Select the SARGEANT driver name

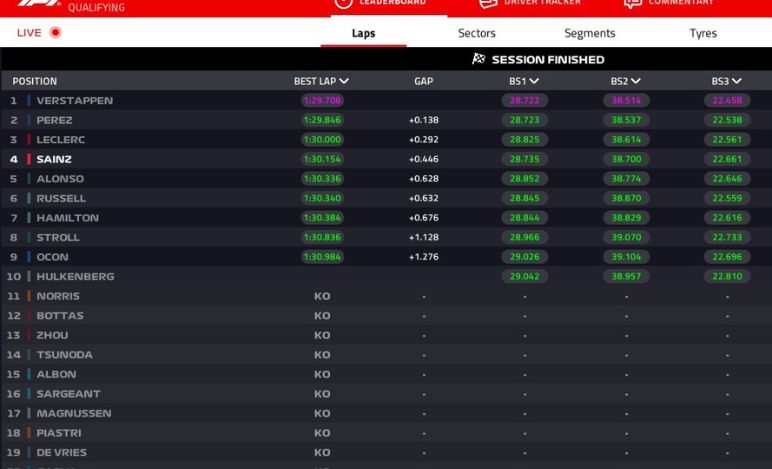pyautogui.click(x=68, y=394)
